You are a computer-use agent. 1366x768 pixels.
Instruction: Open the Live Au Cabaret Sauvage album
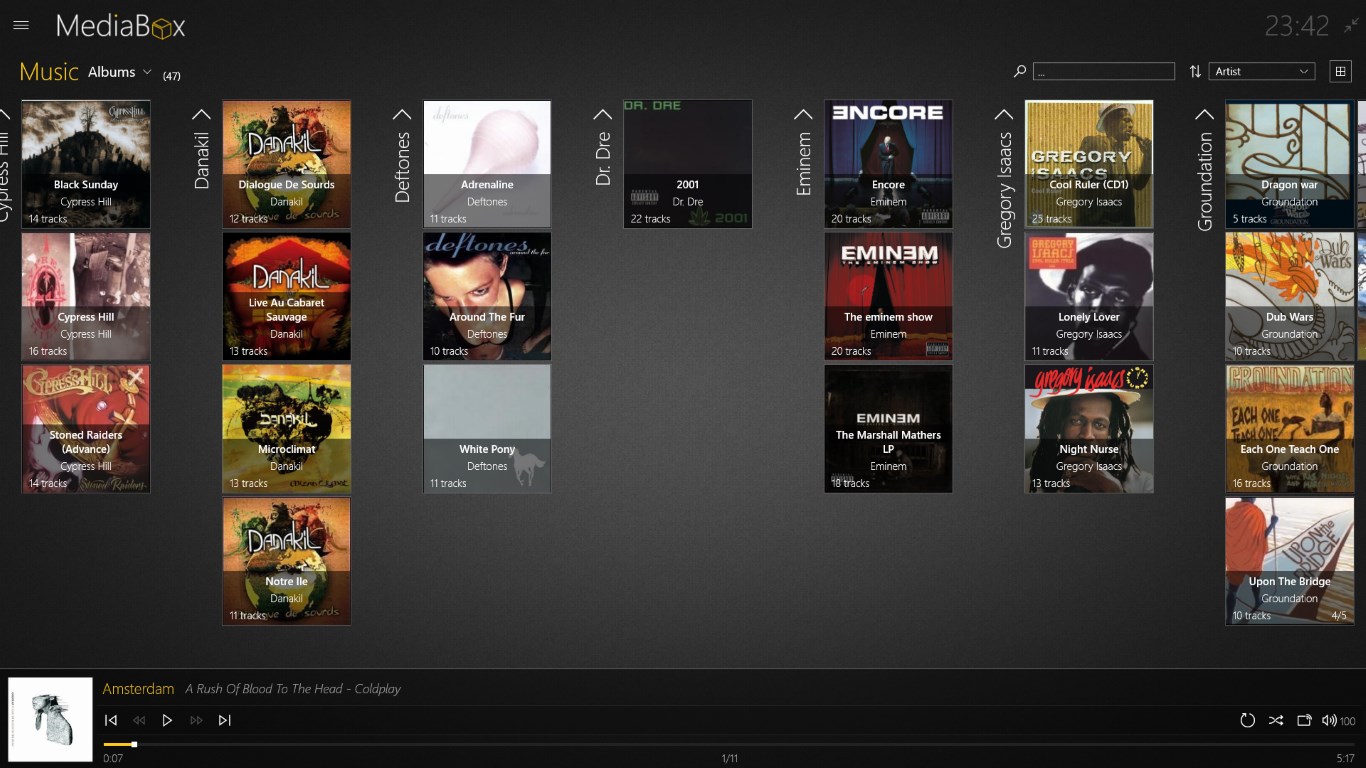(x=287, y=296)
